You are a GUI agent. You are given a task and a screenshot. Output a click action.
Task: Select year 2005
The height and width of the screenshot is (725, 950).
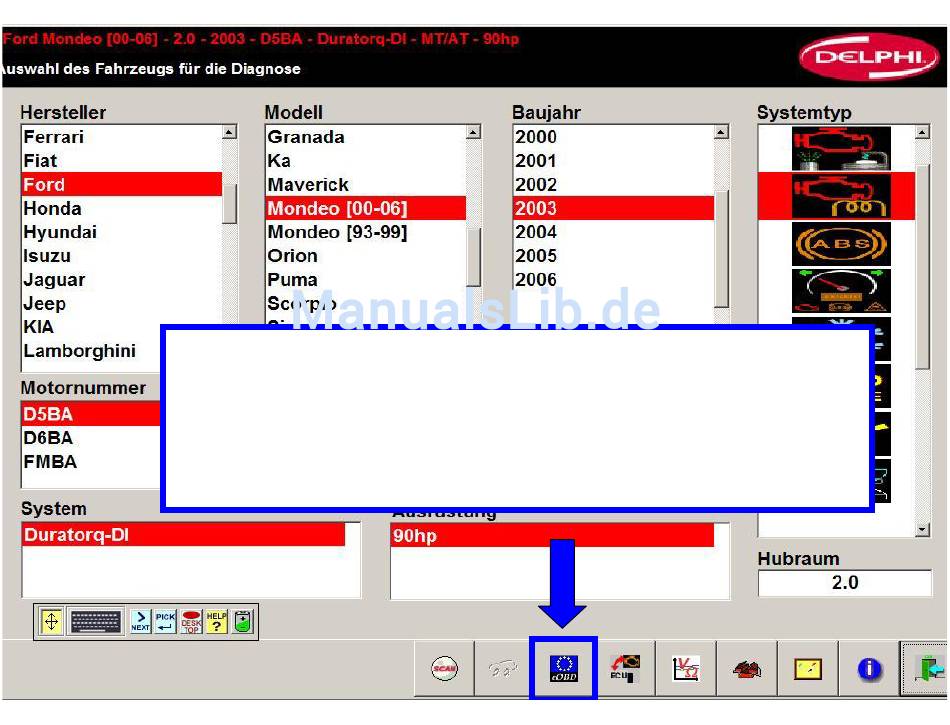[x=614, y=256]
